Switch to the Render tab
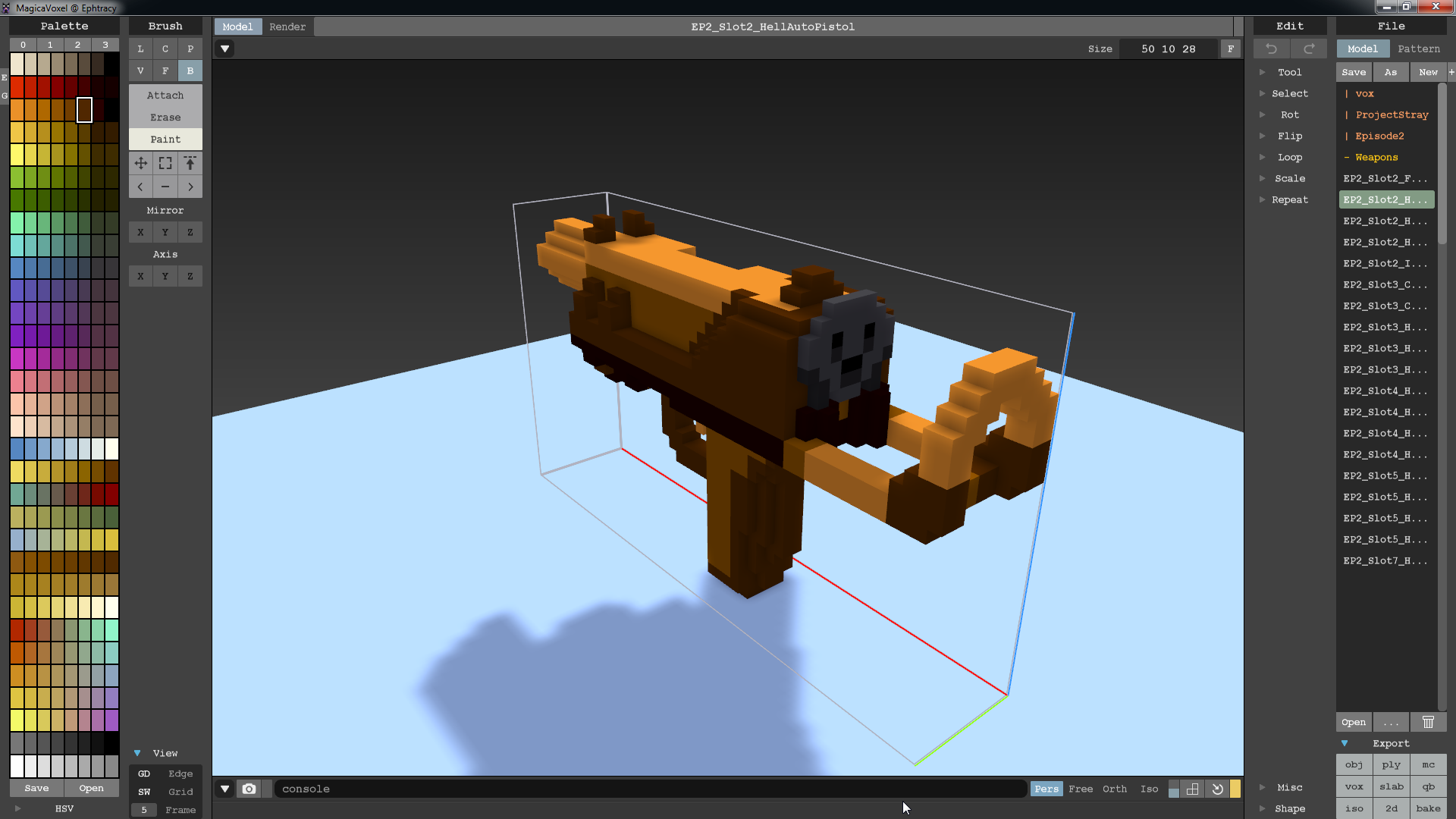Image resolution: width=1456 pixels, height=819 pixels. coord(287,26)
